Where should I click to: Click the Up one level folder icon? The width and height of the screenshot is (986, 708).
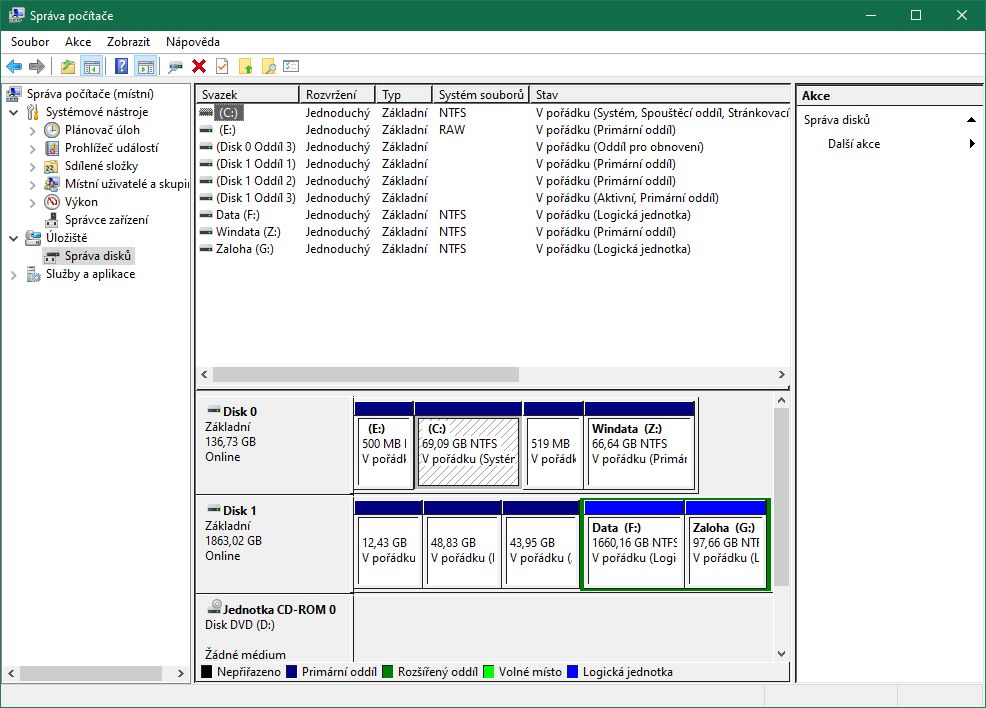click(67, 67)
